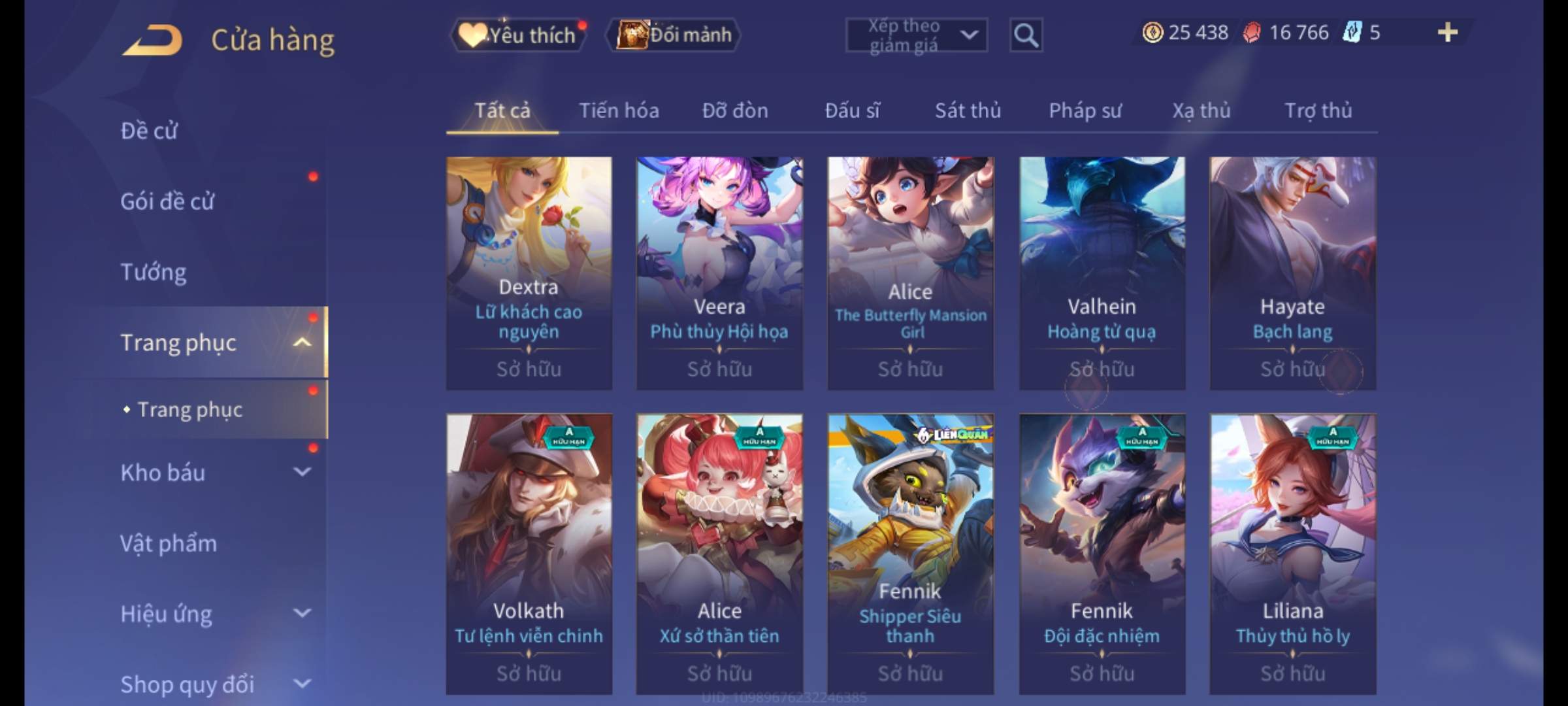The height and width of the screenshot is (706, 1568).
Task: Tap the red ruby currency icon
Action: click(1251, 33)
